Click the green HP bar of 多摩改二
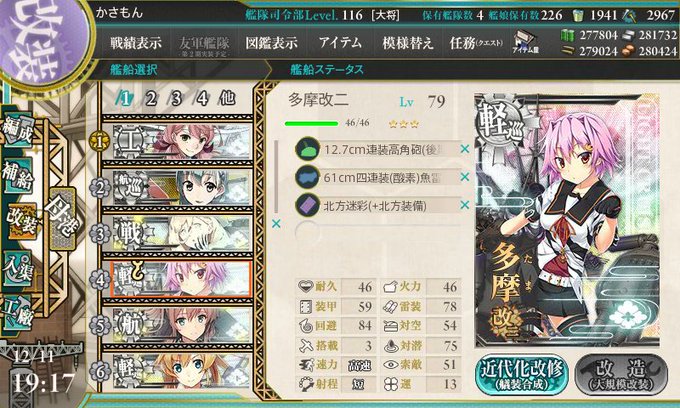The height and width of the screenshot is (408, 680). pyautogui.click(x=311, y=124)
